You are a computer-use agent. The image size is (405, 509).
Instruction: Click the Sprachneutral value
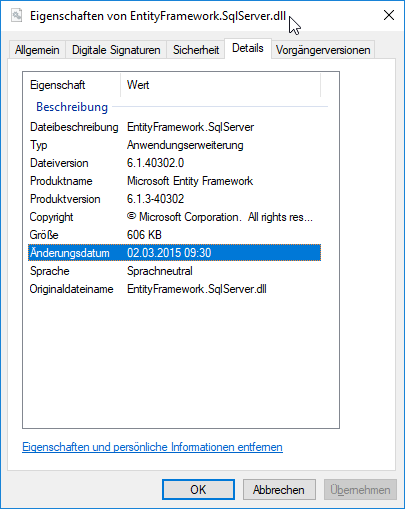tap(160, 271)
